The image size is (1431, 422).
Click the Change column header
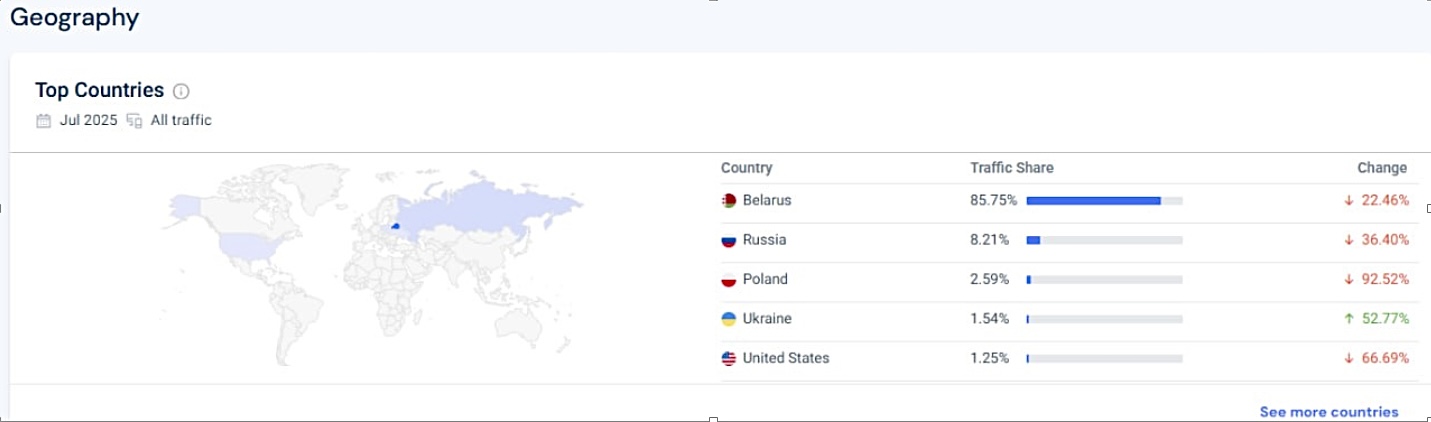[x=1381, y=168]
